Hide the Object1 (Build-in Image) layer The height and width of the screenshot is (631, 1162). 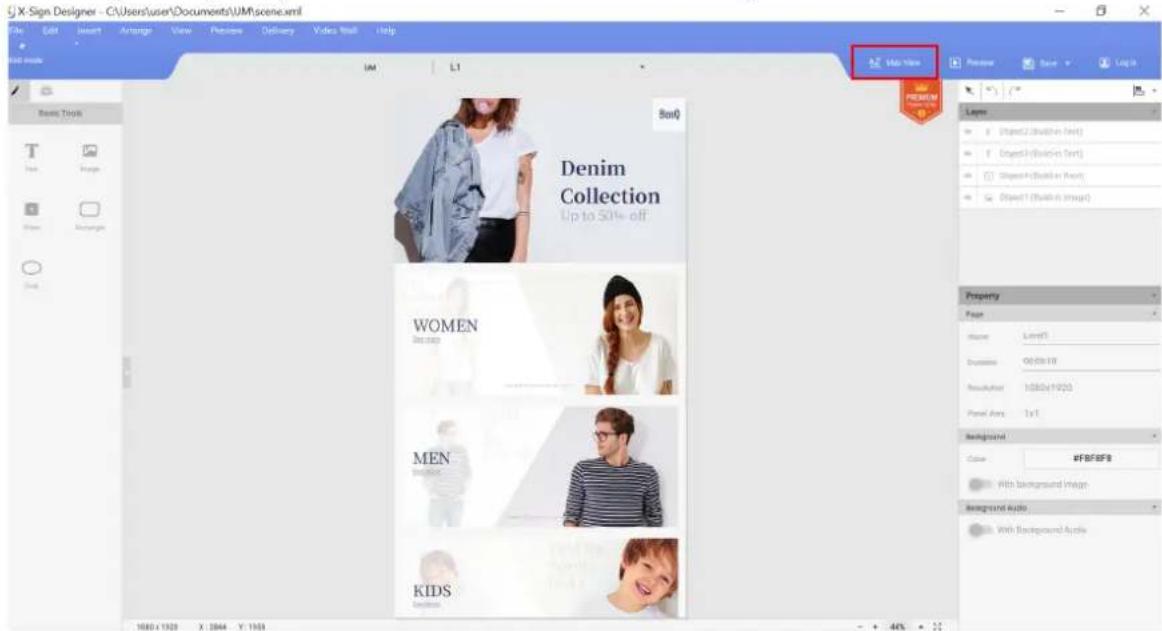click(x=968, y=198)
